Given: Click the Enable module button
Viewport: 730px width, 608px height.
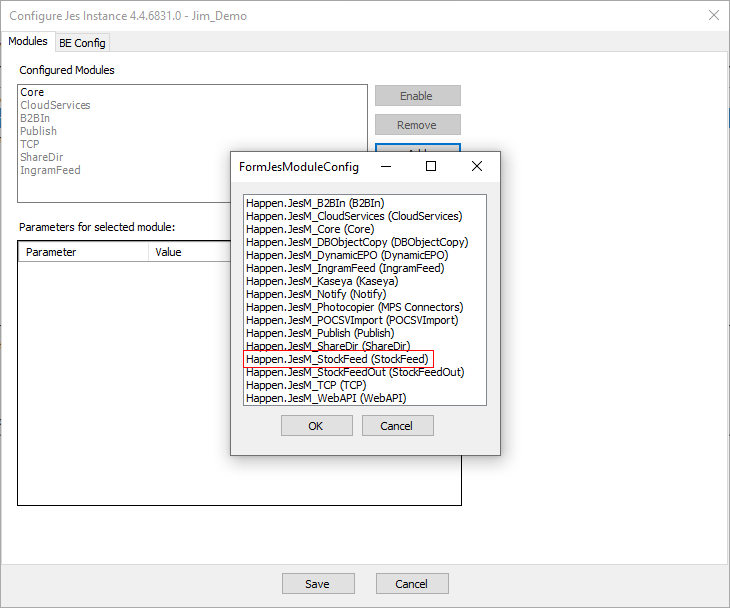Looking at the screenshot, I should 417,96.
